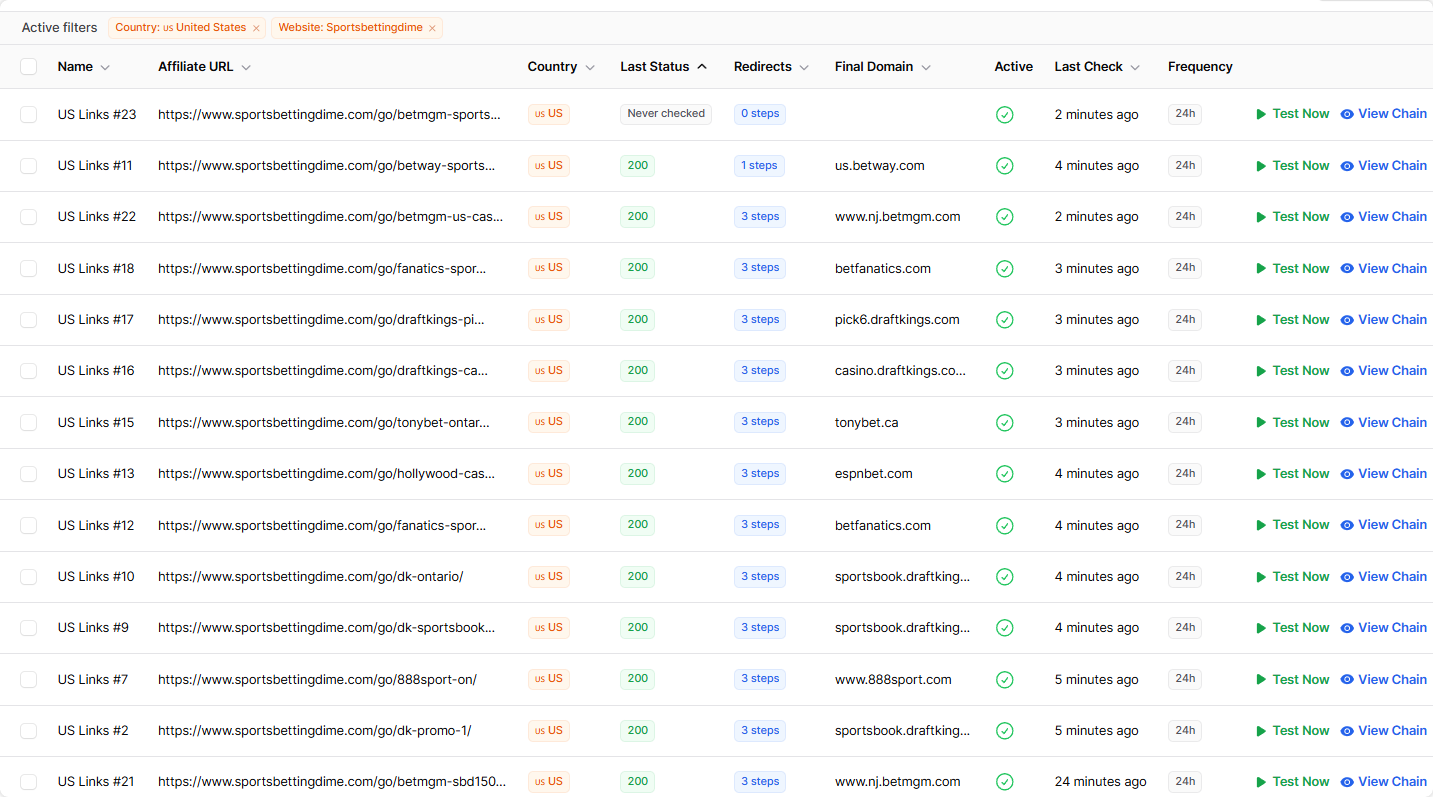View Chain for US Links #15
The width and height of the screenshot is (1433, 797).
(1384, 423)
